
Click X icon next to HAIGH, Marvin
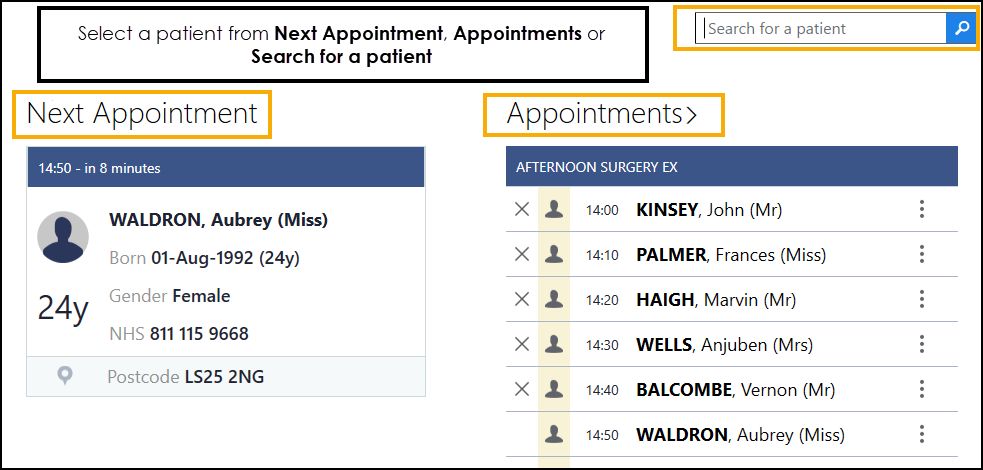click(521, 300)
